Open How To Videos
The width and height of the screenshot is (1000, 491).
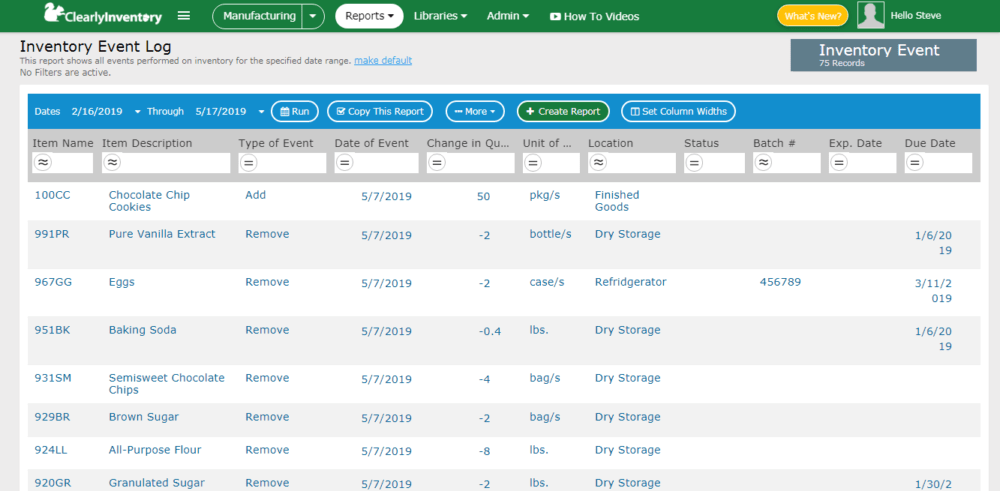click(594, 17)
